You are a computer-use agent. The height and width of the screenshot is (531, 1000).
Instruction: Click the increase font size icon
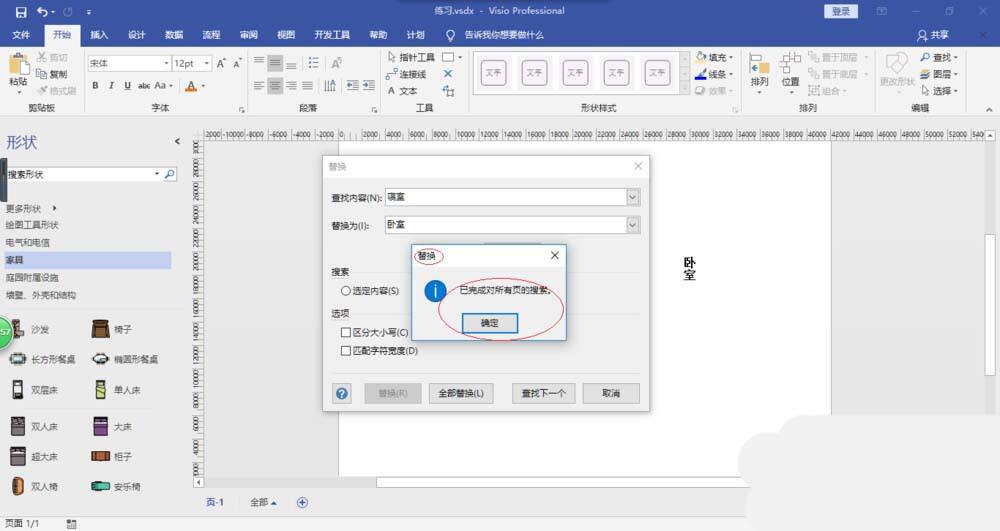[221, 63]
